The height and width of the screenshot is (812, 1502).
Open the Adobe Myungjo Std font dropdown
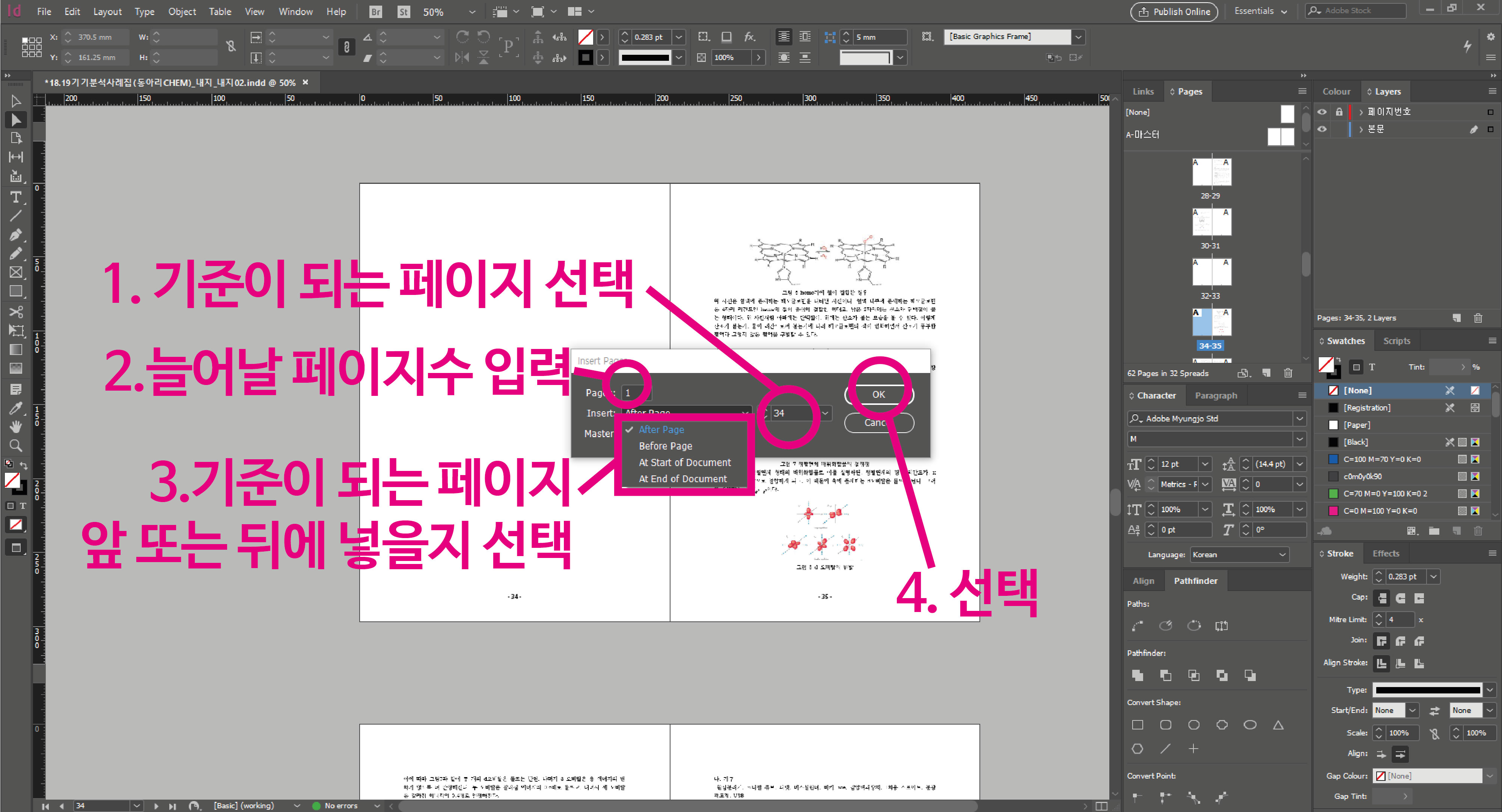coord(1299,418)
